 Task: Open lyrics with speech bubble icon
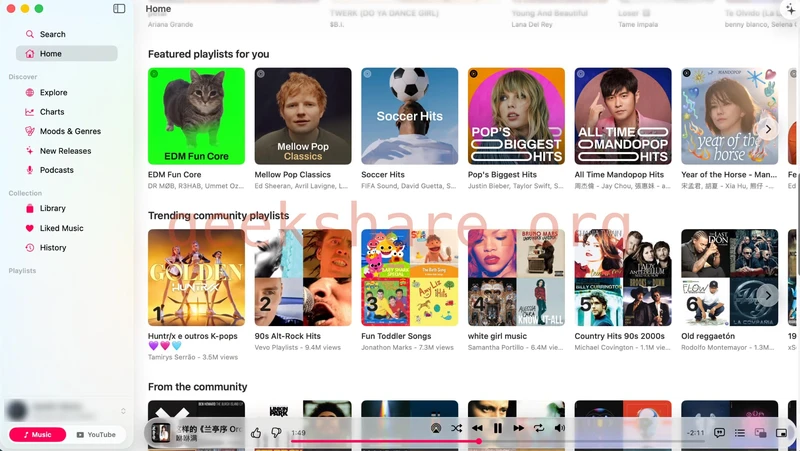[x=719, y=433]
